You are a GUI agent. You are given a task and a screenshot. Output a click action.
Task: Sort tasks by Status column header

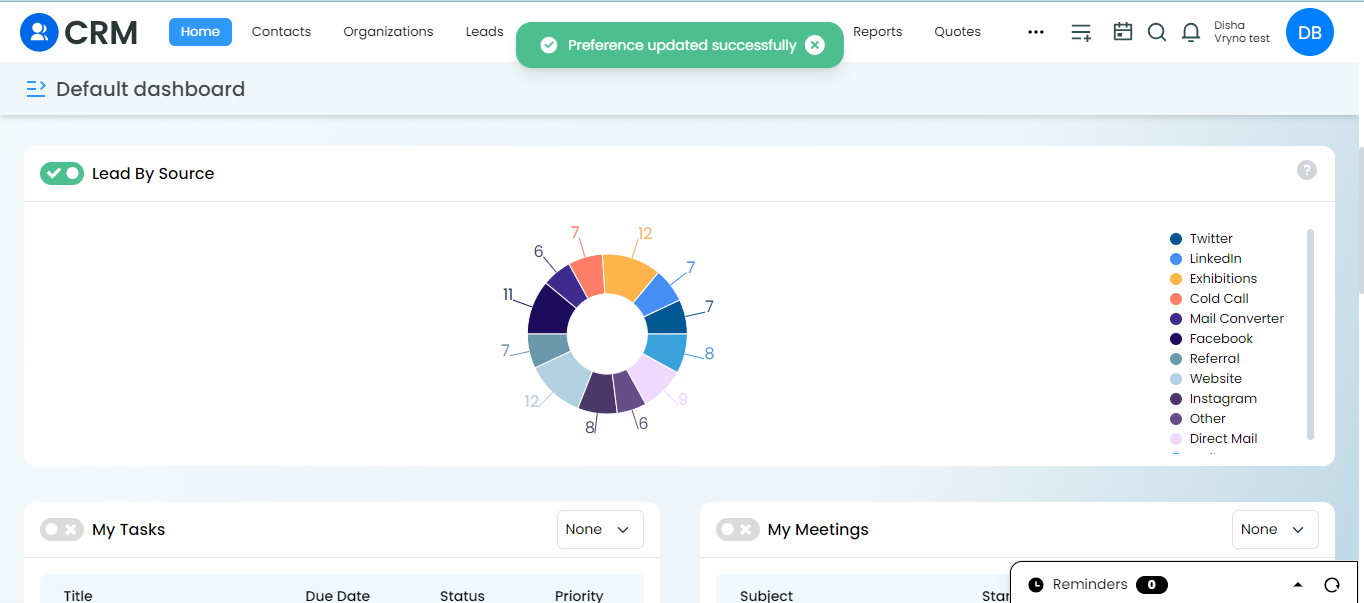(462, 595)
